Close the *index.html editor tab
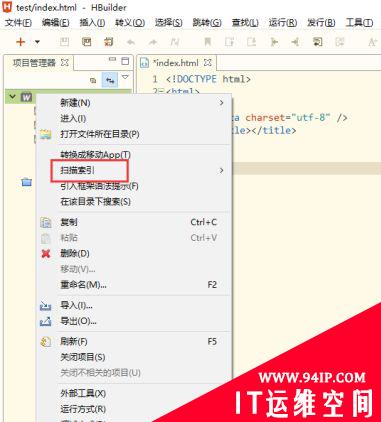This screenshot has height=422, width=381. pyautogui.click(x=207, y=62)
